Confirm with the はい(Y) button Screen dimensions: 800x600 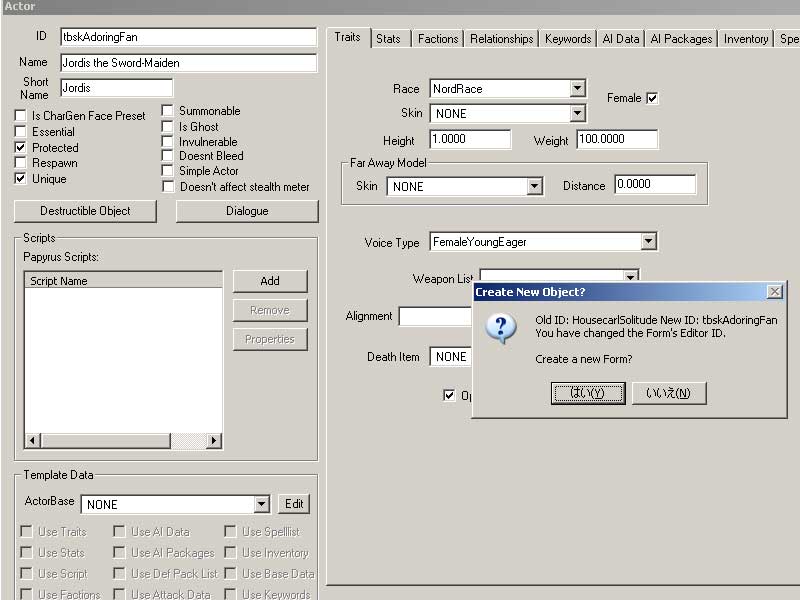pyautogui.click(x=588, y=393)
